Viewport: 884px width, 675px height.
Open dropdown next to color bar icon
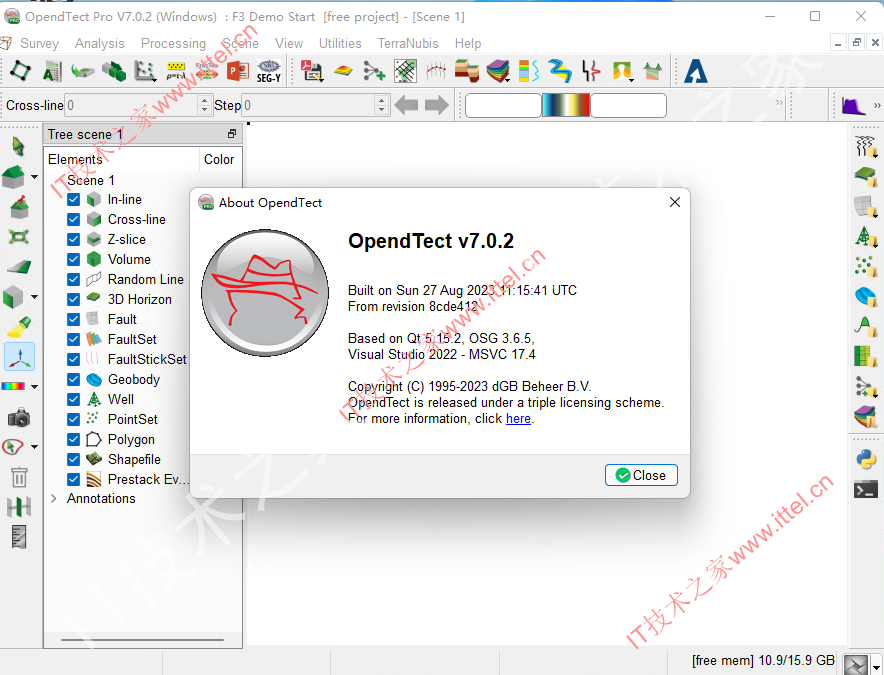(34, 386)
